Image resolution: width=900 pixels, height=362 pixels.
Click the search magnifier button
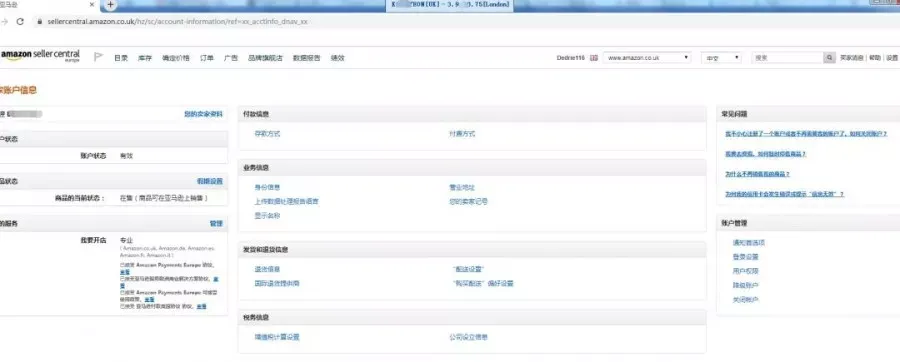click(829, 58)
